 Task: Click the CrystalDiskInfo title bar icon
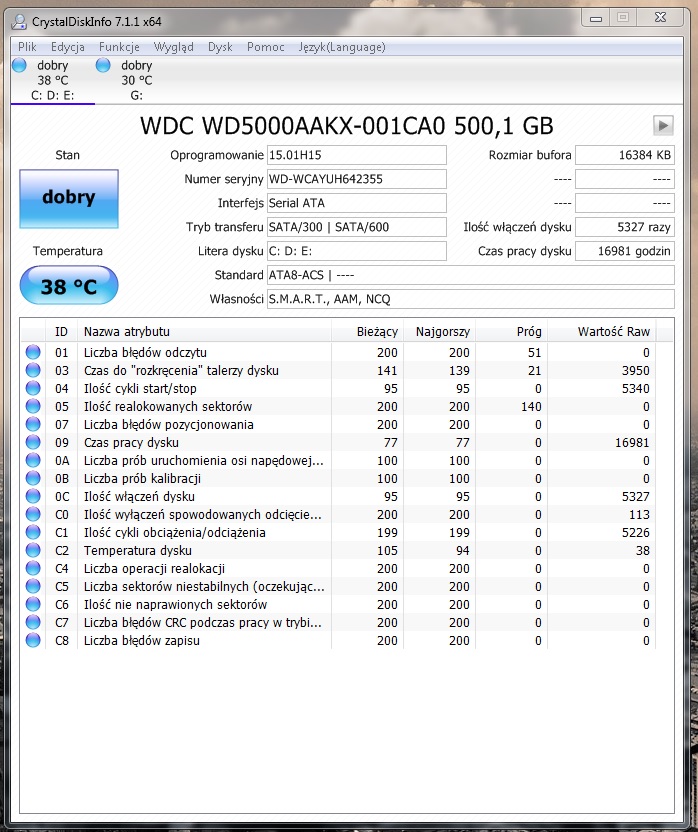(19, 21)
